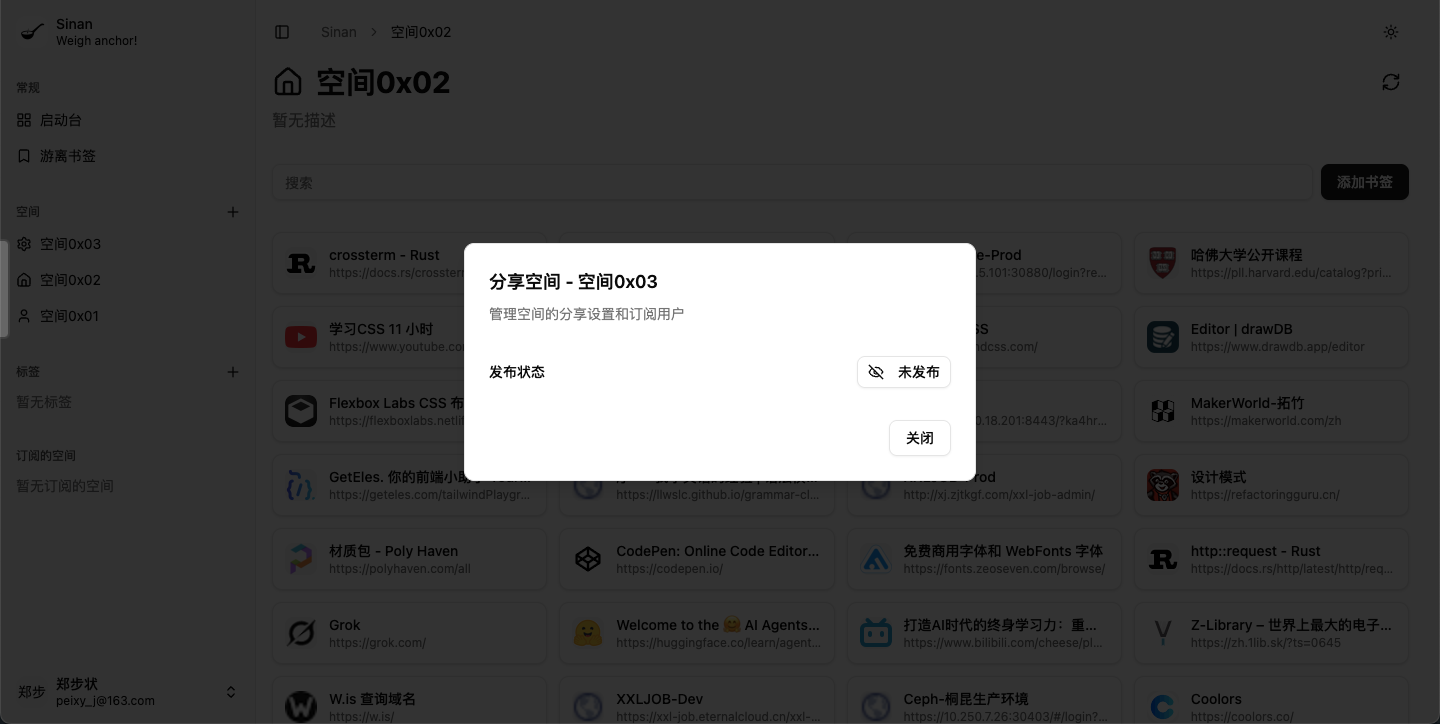The image size is (1440, 724).
Task: Click the 暂无标签 text
Action: point(44,402)
